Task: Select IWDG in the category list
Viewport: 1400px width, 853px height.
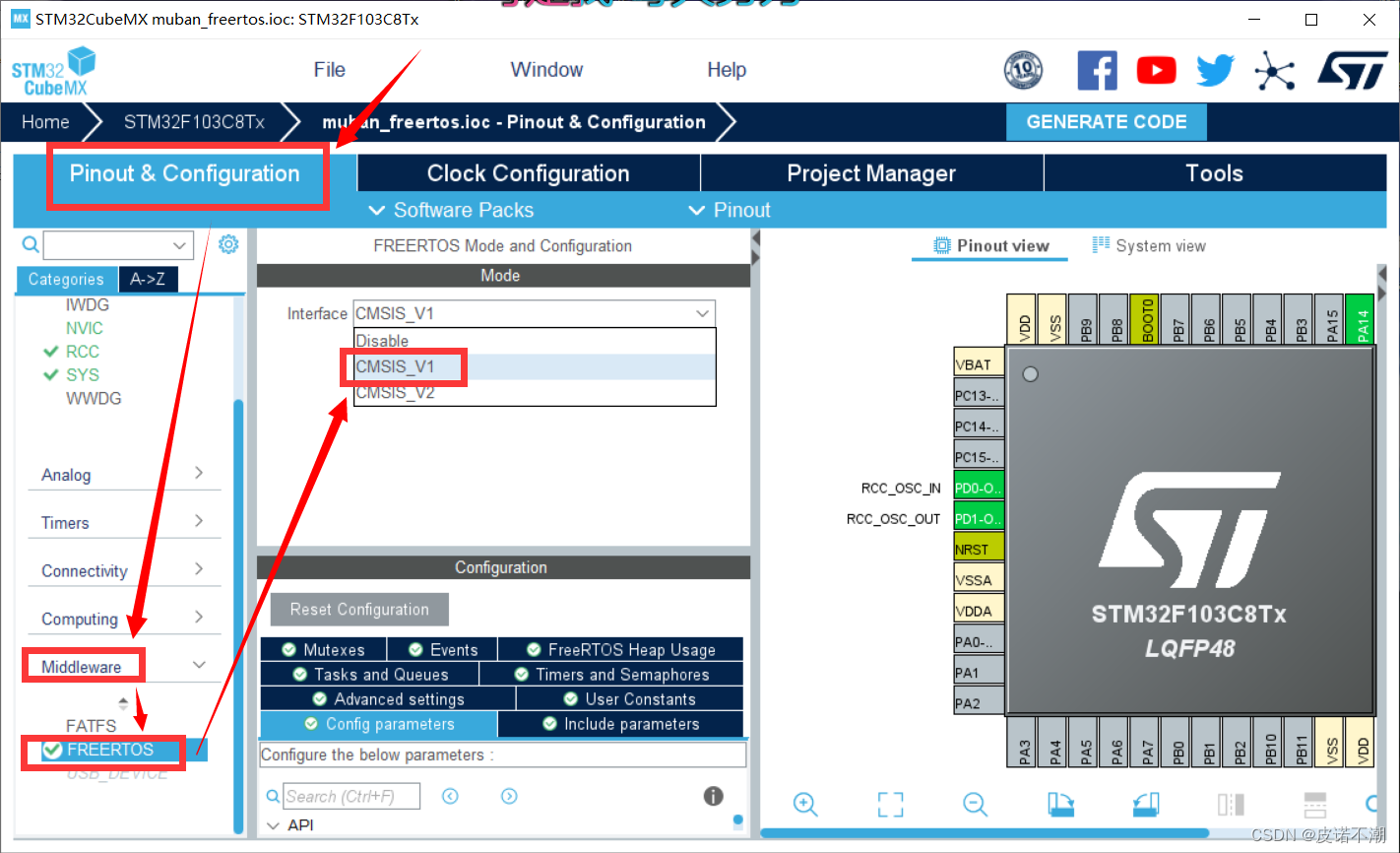Action: 88,305
